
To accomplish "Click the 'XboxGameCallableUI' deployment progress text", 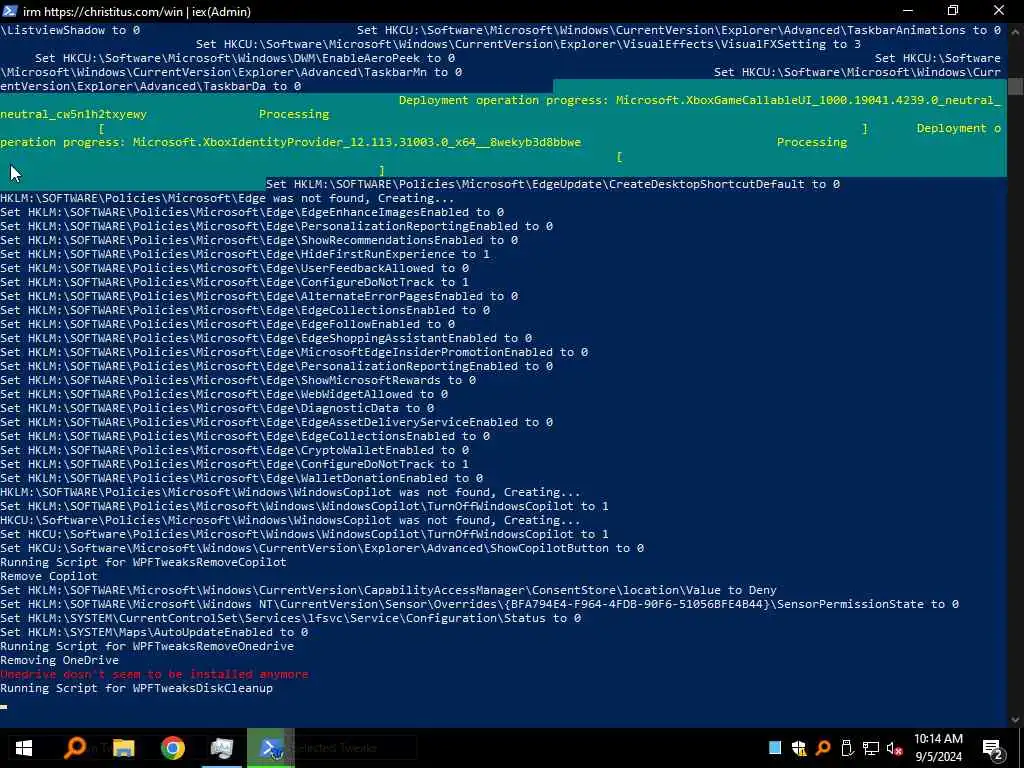I will pos(699,100).
